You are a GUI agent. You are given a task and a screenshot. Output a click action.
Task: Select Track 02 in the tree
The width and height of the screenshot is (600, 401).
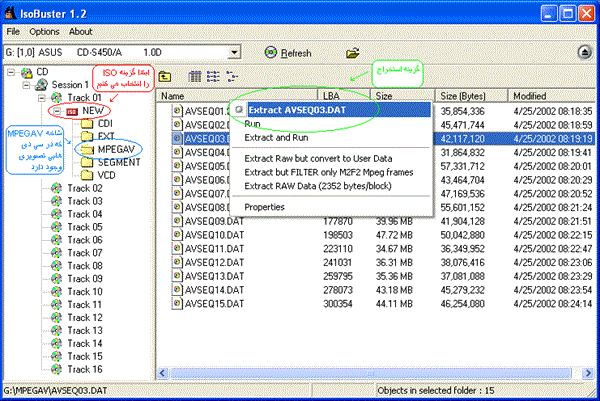(85, 188)
